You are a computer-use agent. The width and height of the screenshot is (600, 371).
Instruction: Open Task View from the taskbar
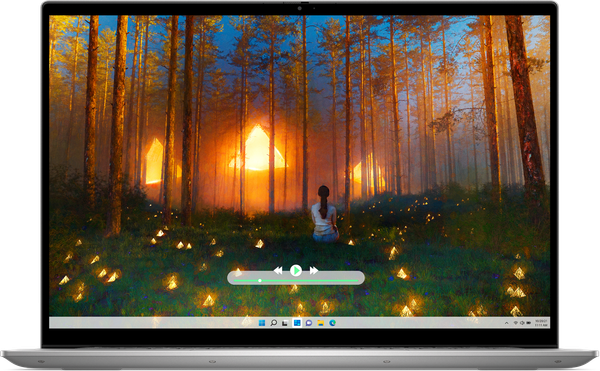click(x=285, y=323)
